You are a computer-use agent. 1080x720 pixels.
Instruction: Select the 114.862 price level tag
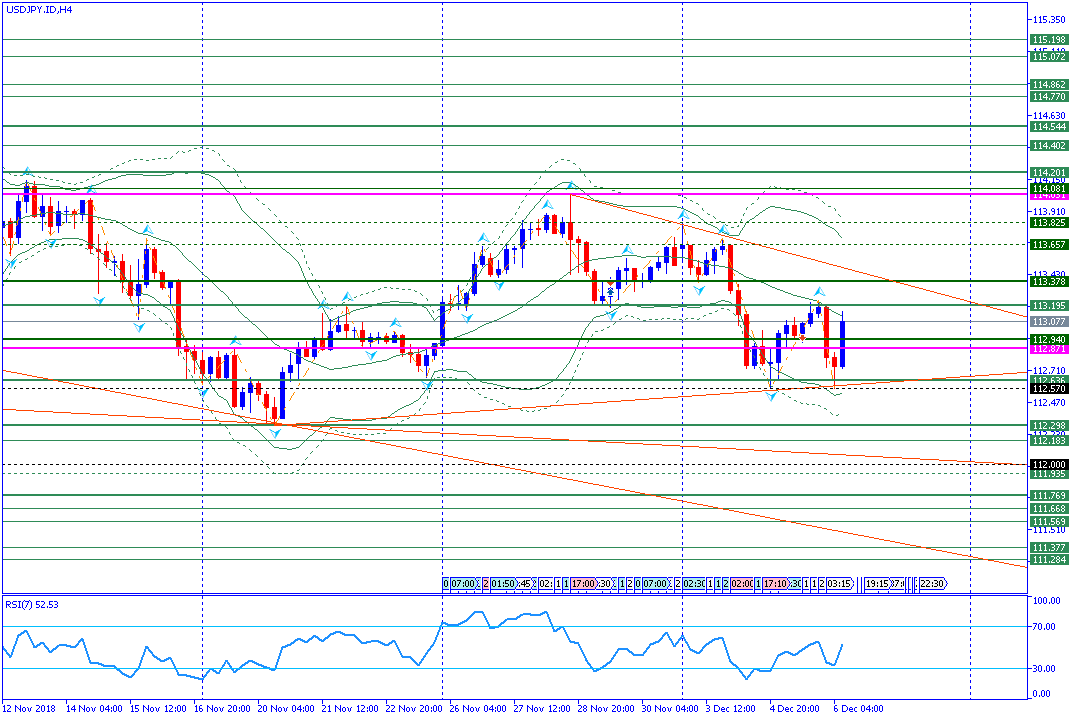click(x=1049, y=85)
